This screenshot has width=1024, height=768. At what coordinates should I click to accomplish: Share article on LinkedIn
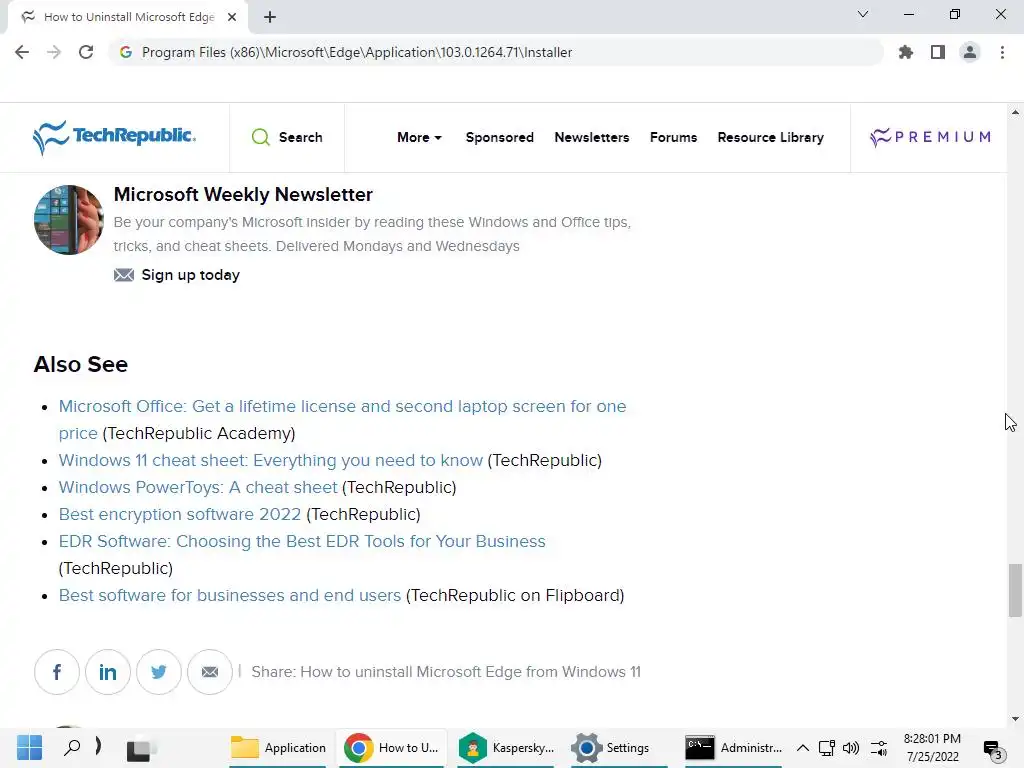pos(108,672)
